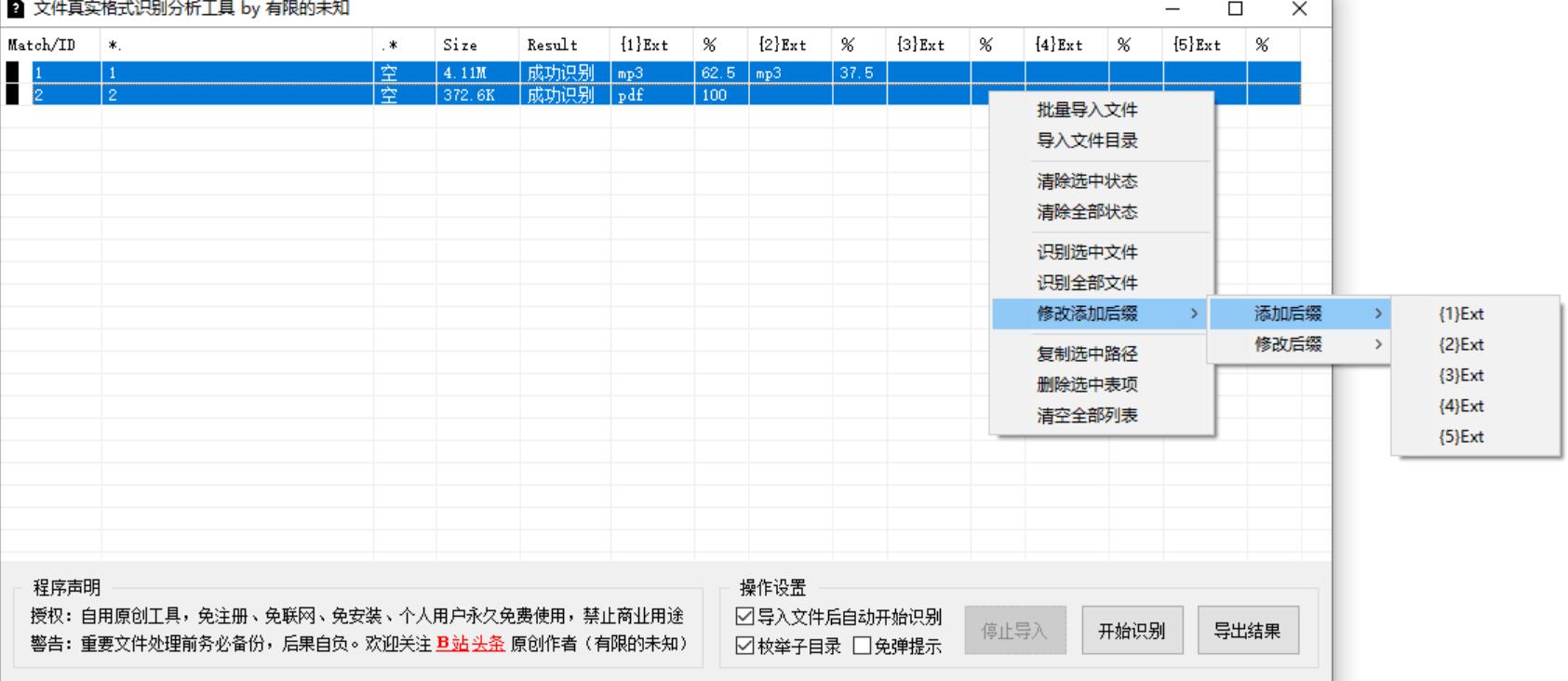Screen dimensions: 1568x681
Task: Expand 添加后缀 submenu arrow
Action: pos(1378,314)
